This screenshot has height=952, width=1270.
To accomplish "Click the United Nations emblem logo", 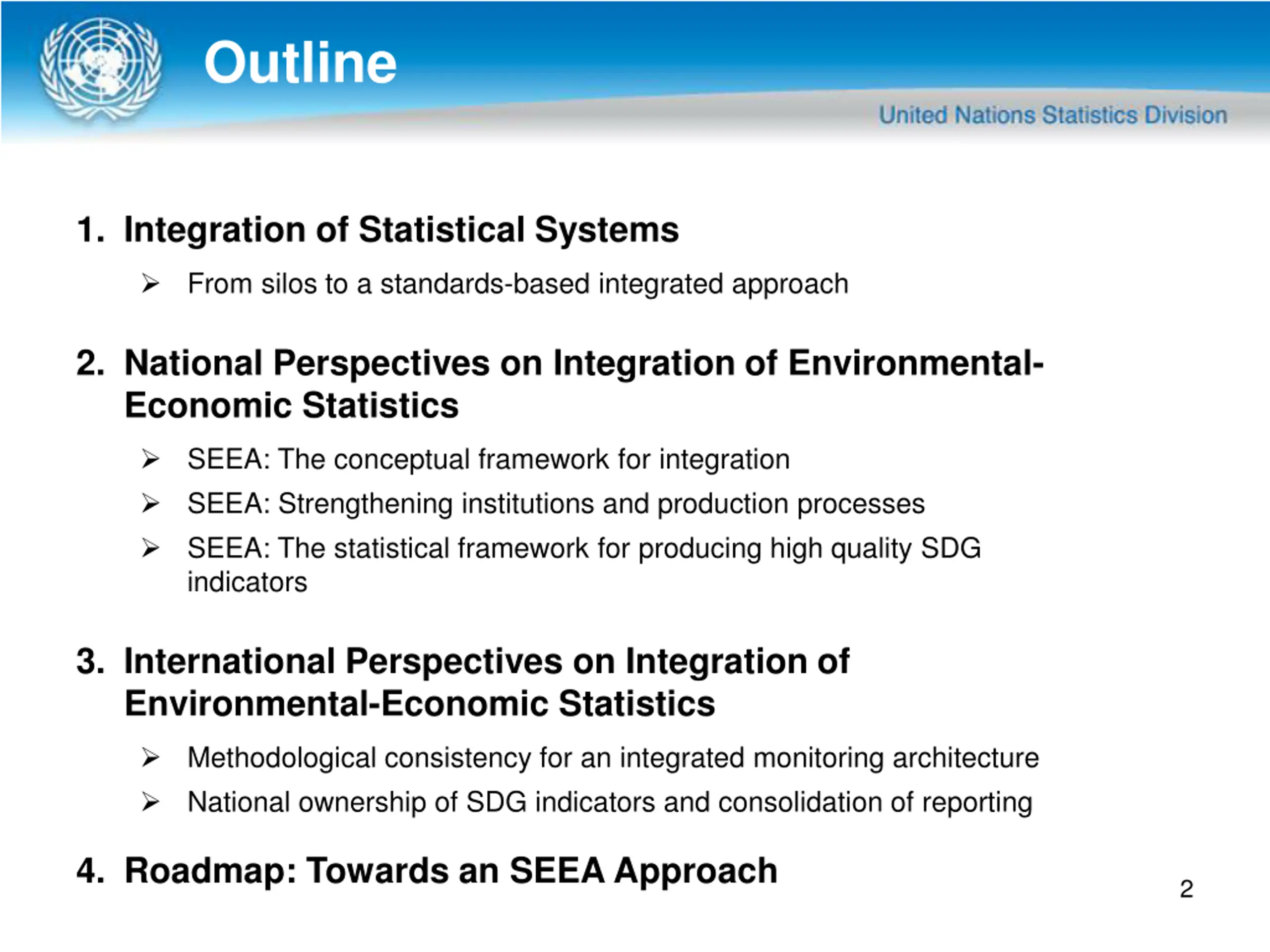I will [x=101, y=69].
